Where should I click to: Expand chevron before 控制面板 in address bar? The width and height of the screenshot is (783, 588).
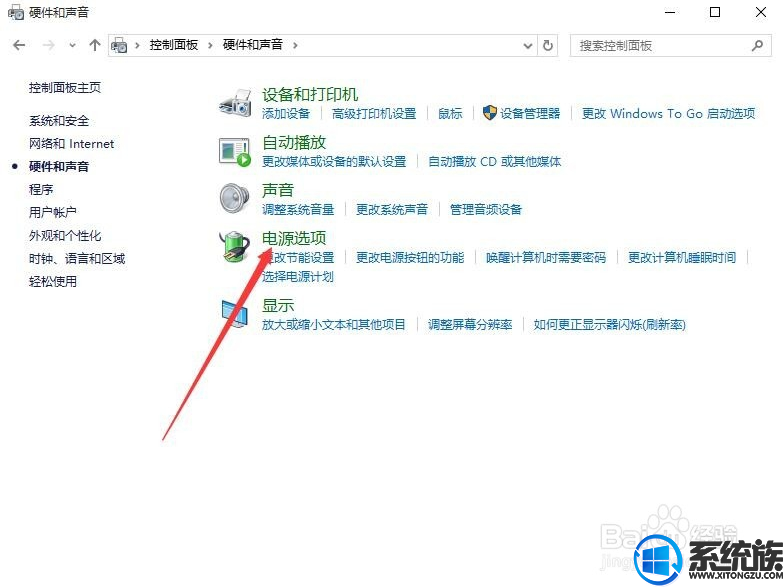click(137, 45)
